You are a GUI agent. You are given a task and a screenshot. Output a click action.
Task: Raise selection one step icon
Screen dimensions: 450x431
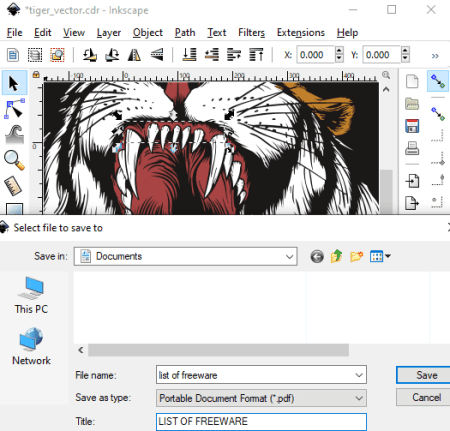click(234, 55)
